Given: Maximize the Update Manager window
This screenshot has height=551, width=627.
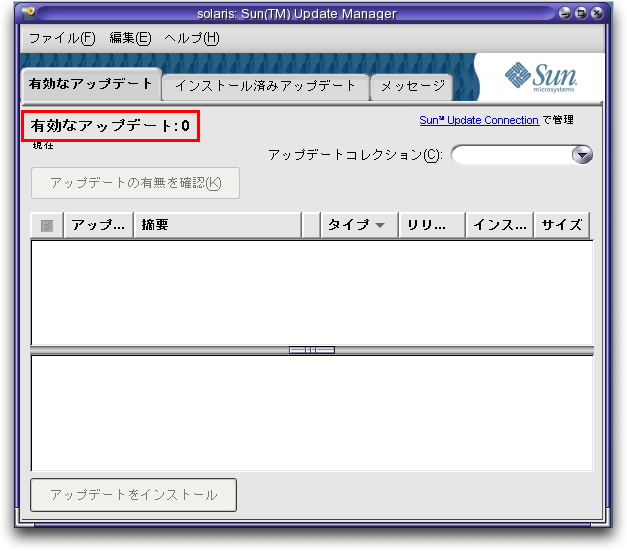Looking at the screenshot, I should [x=581, y=13].
